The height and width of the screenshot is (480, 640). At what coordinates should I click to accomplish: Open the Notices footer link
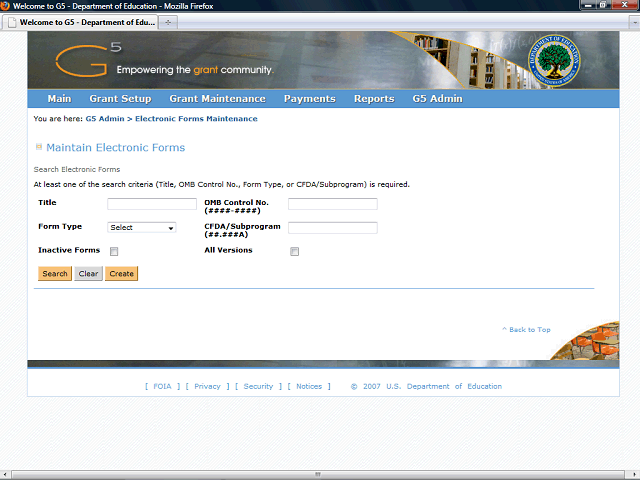tap(309, 386)
